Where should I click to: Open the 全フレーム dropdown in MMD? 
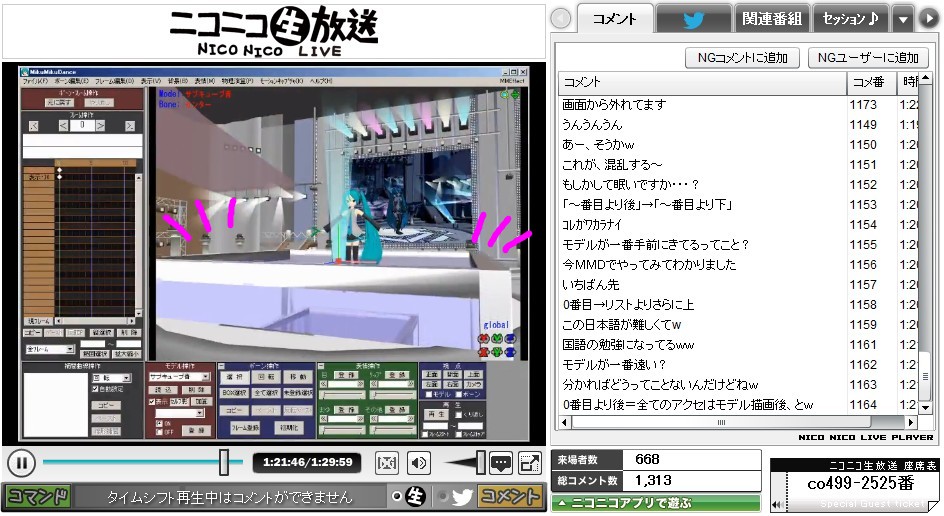tap(70, 349)
